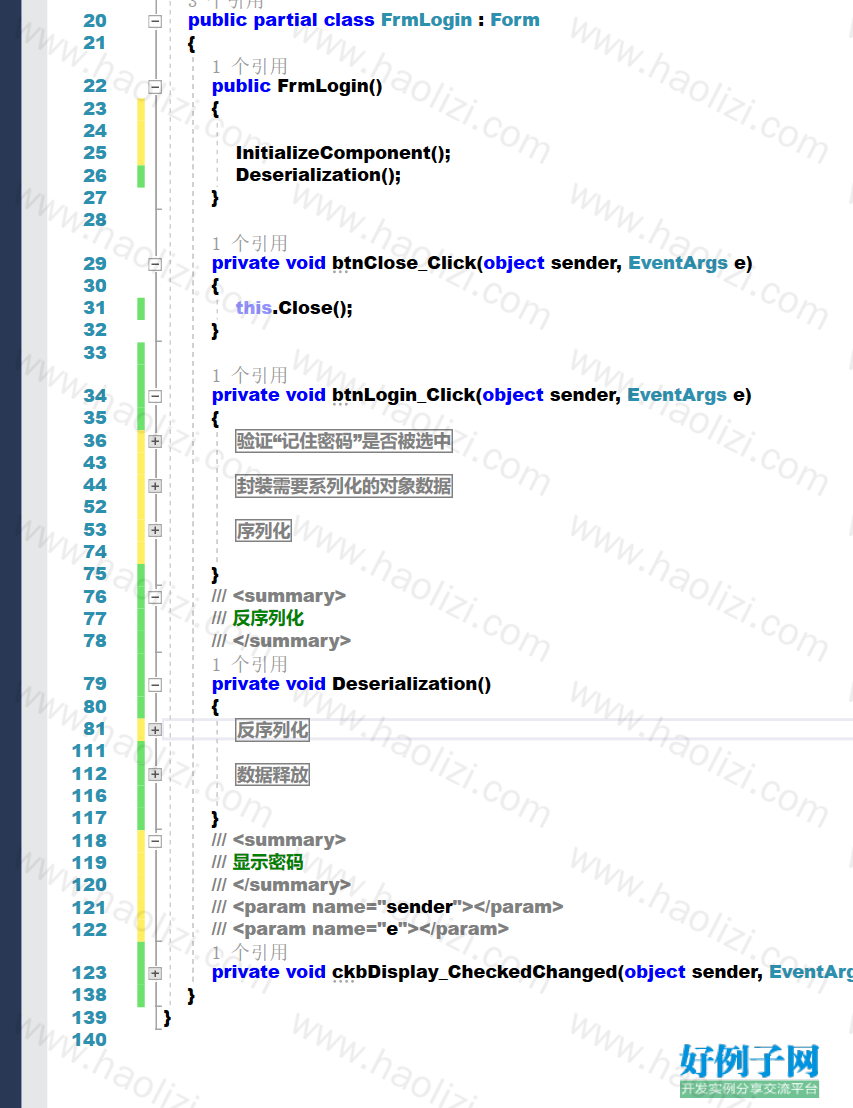This screenshot has width=853, height=1108.
Task: Collapse the Deserialization method at line 79
Action: (155, 685)
